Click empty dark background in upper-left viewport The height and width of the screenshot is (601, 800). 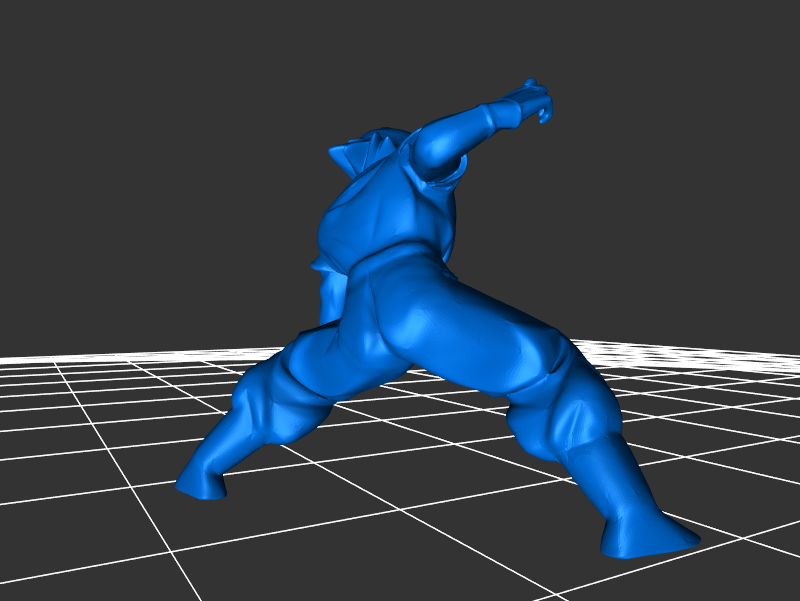click(120, 120)
